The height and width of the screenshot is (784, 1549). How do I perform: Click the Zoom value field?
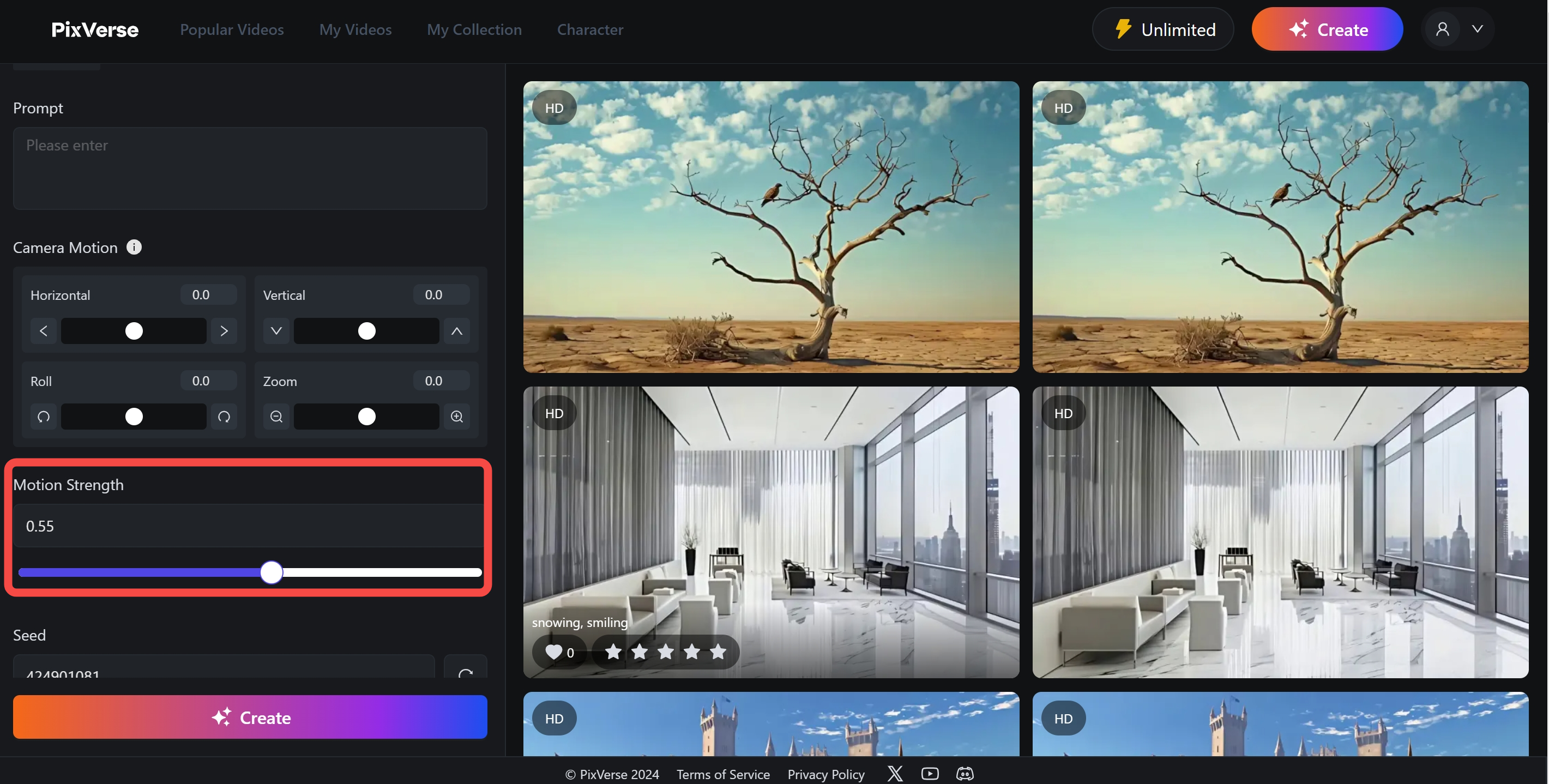point(441,381)
